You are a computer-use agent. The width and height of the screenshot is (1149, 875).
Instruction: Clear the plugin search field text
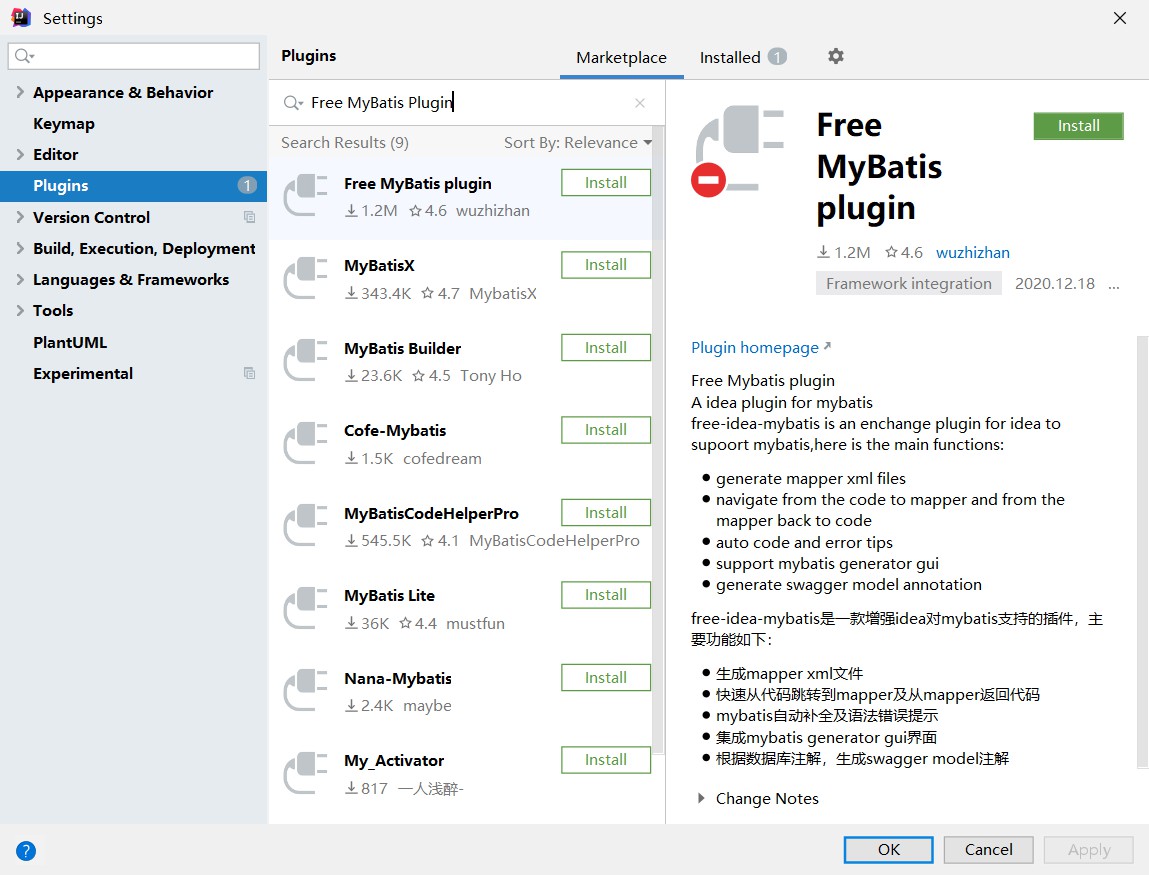coord(640,103)
